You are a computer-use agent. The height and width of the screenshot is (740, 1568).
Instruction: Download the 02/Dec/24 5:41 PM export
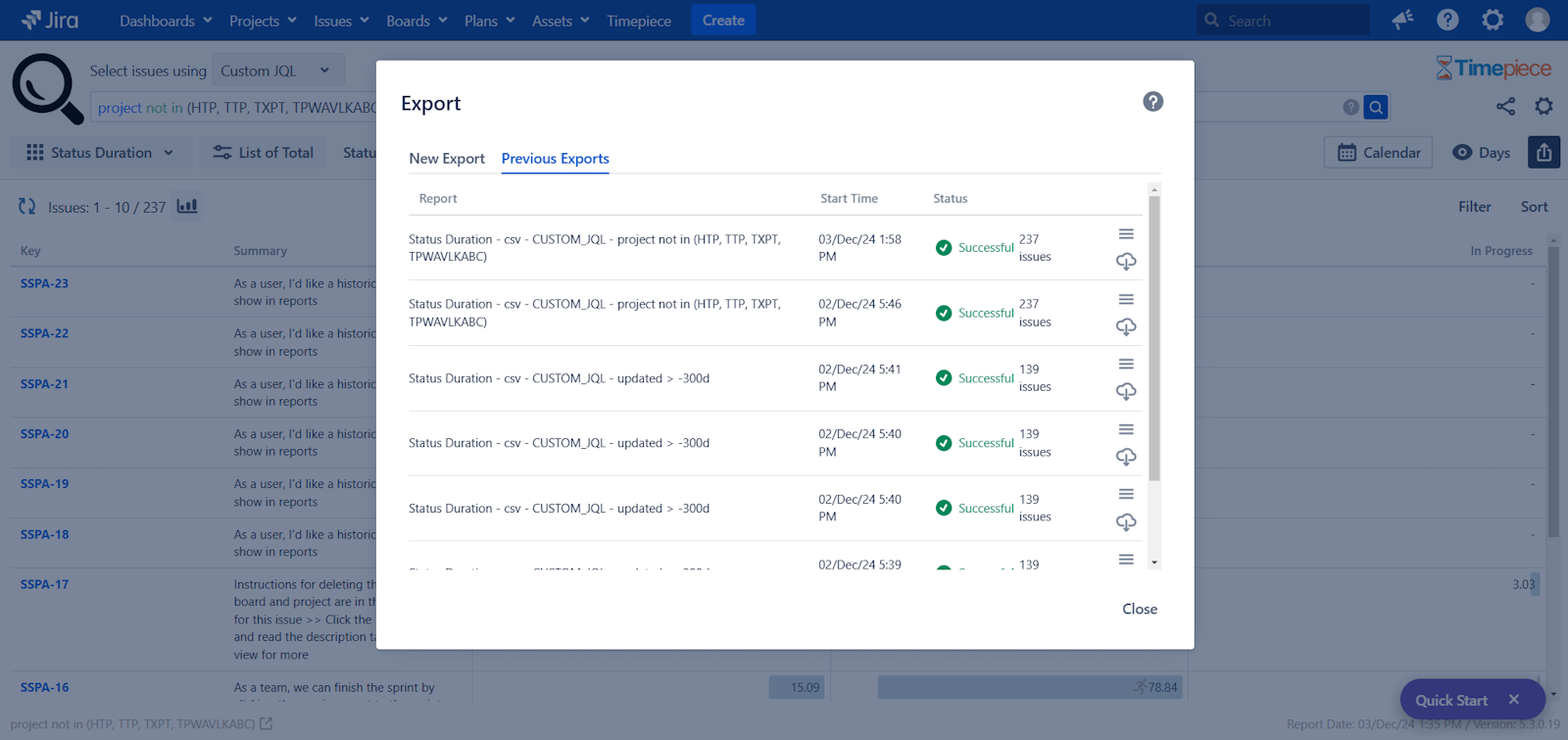point(1126,392)
